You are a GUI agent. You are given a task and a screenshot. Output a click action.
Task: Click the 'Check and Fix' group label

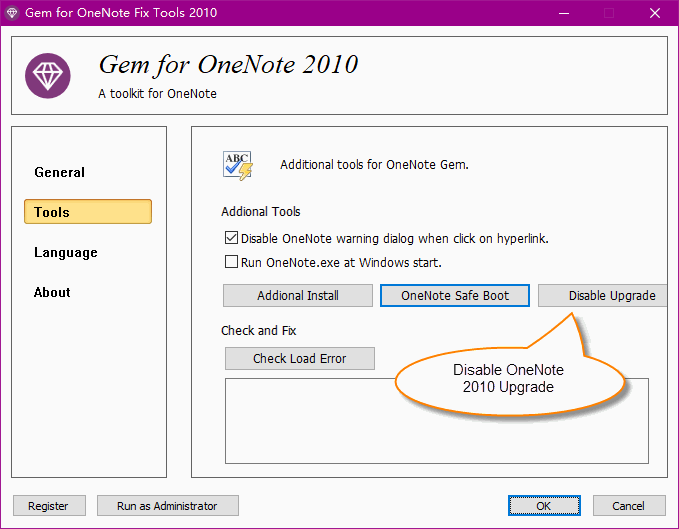click(259, 331)
